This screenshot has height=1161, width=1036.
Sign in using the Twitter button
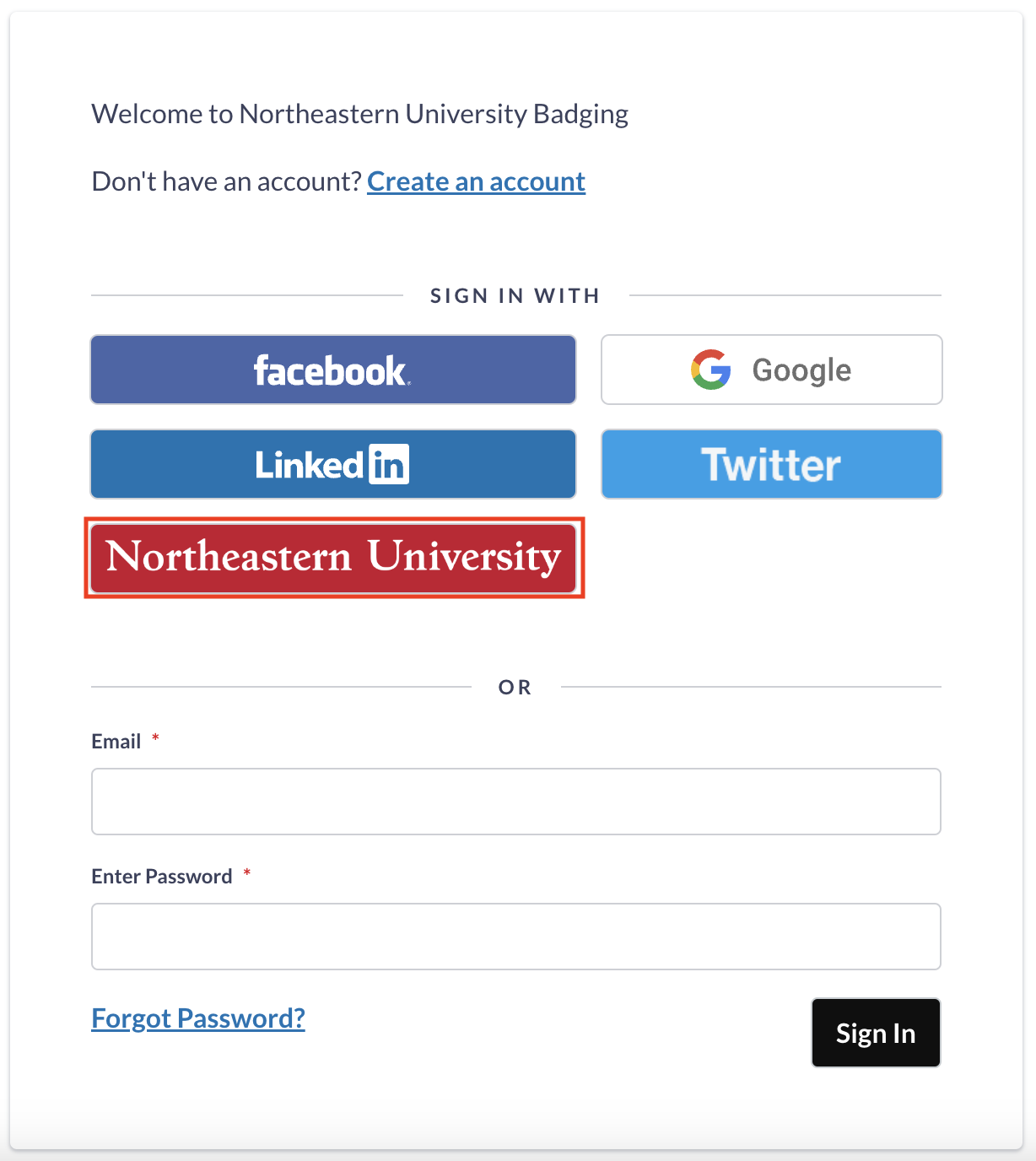[x=771, y=464]
